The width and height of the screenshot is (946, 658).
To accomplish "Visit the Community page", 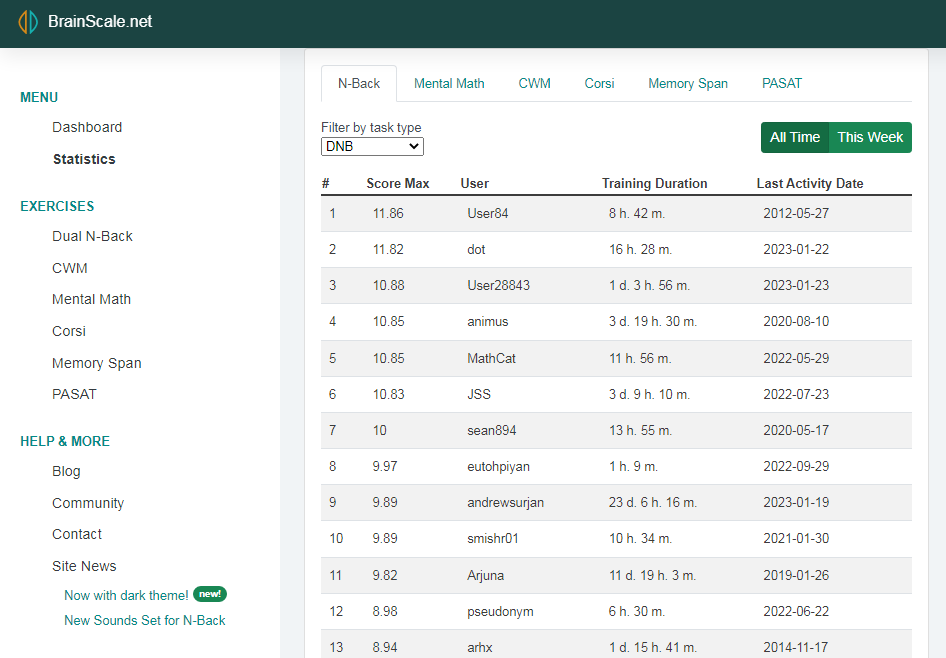I will [88, 503].
